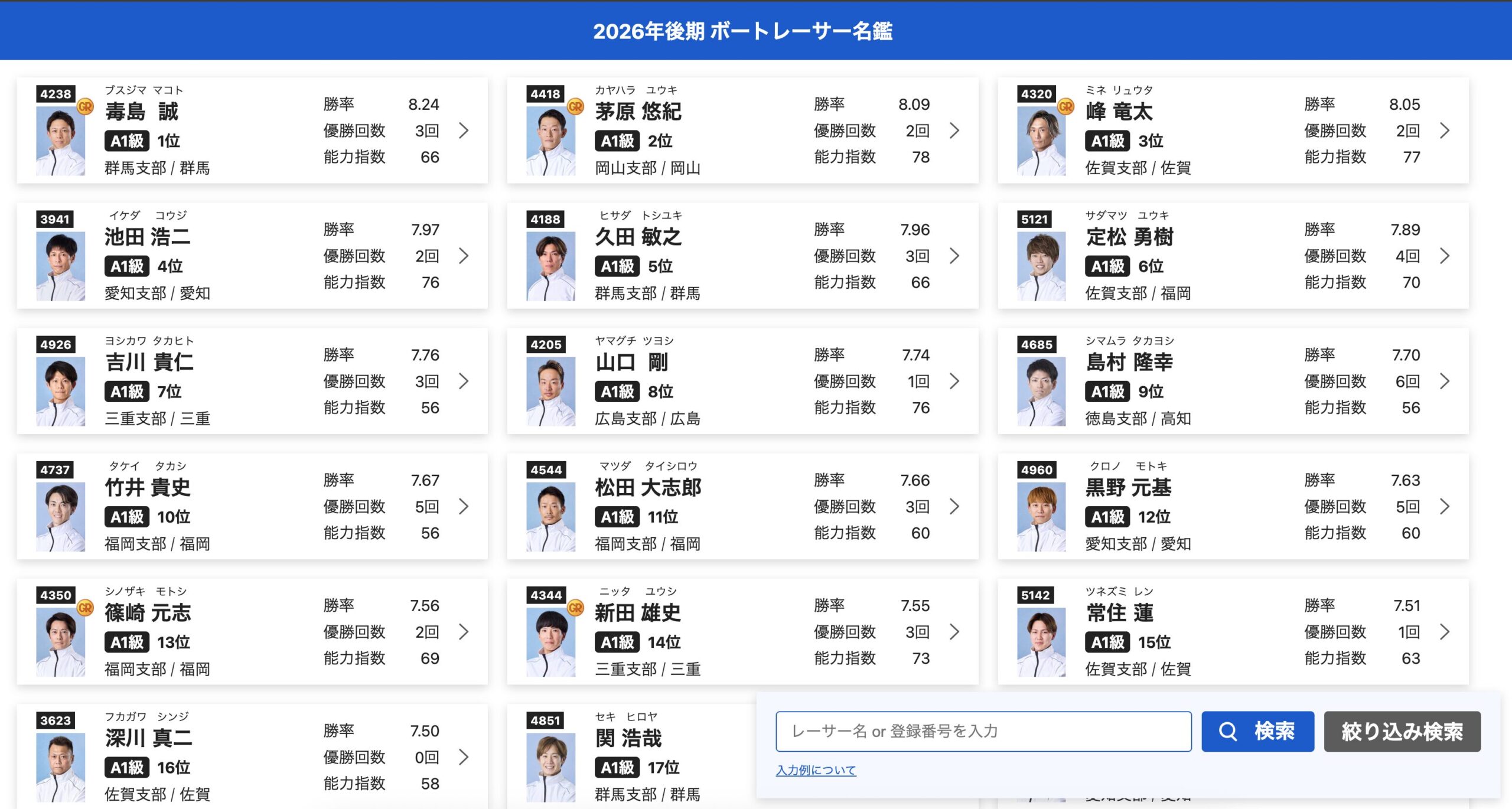Open 定松 勇樹's card via its chevron arrow

1445,256
